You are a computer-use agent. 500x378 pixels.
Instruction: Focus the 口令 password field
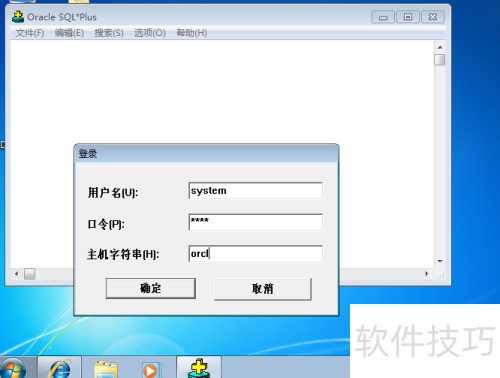pos(256,222)
